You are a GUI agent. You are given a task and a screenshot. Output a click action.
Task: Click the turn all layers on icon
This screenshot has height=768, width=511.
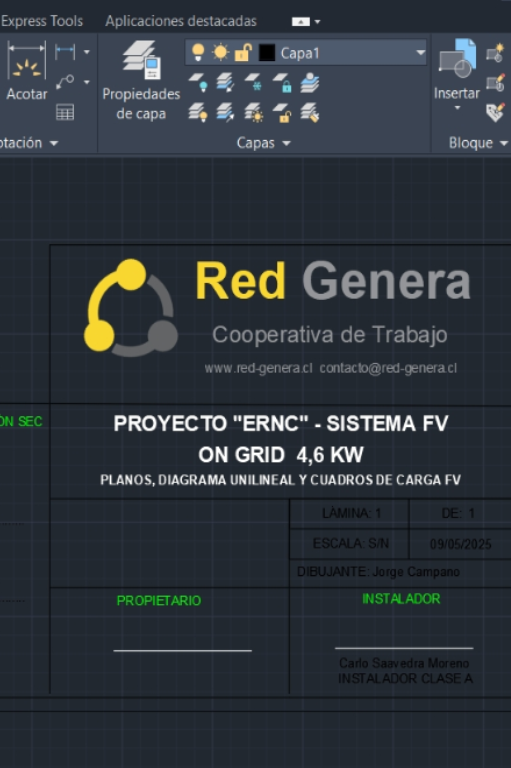[x=198, y=112]
